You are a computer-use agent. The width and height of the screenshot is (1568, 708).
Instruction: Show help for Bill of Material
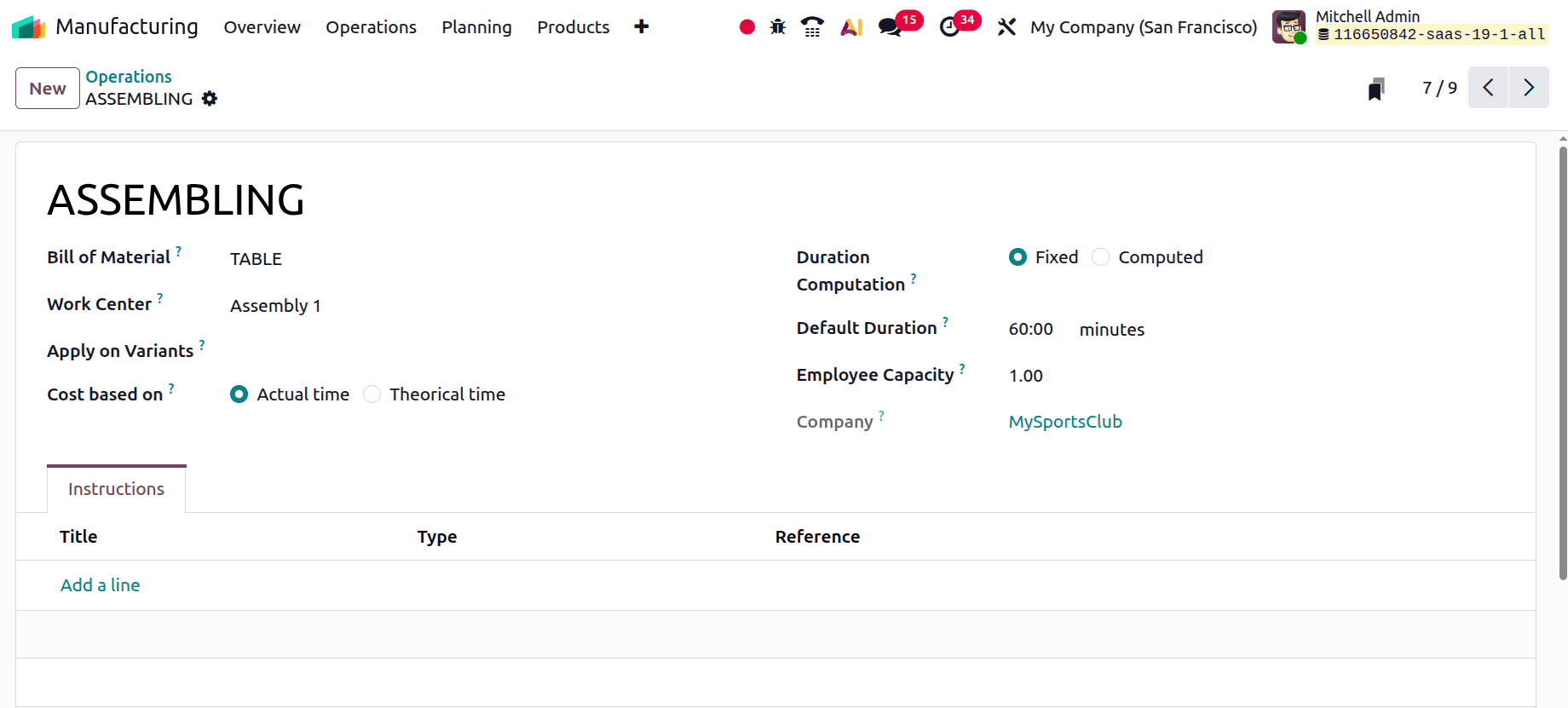point(179,251)
